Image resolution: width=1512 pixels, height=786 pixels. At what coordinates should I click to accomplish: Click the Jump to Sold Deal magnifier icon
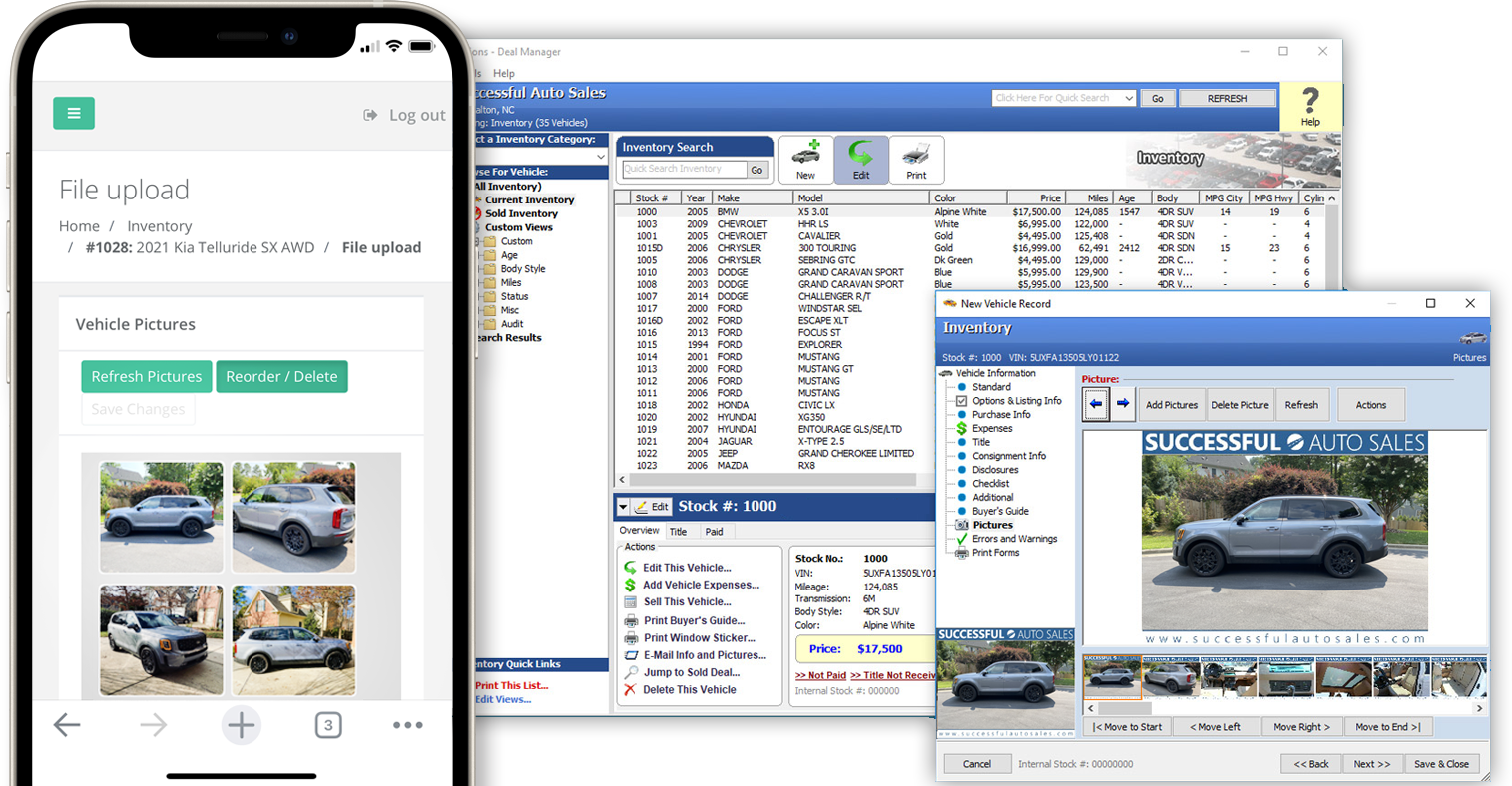(631, 671)
